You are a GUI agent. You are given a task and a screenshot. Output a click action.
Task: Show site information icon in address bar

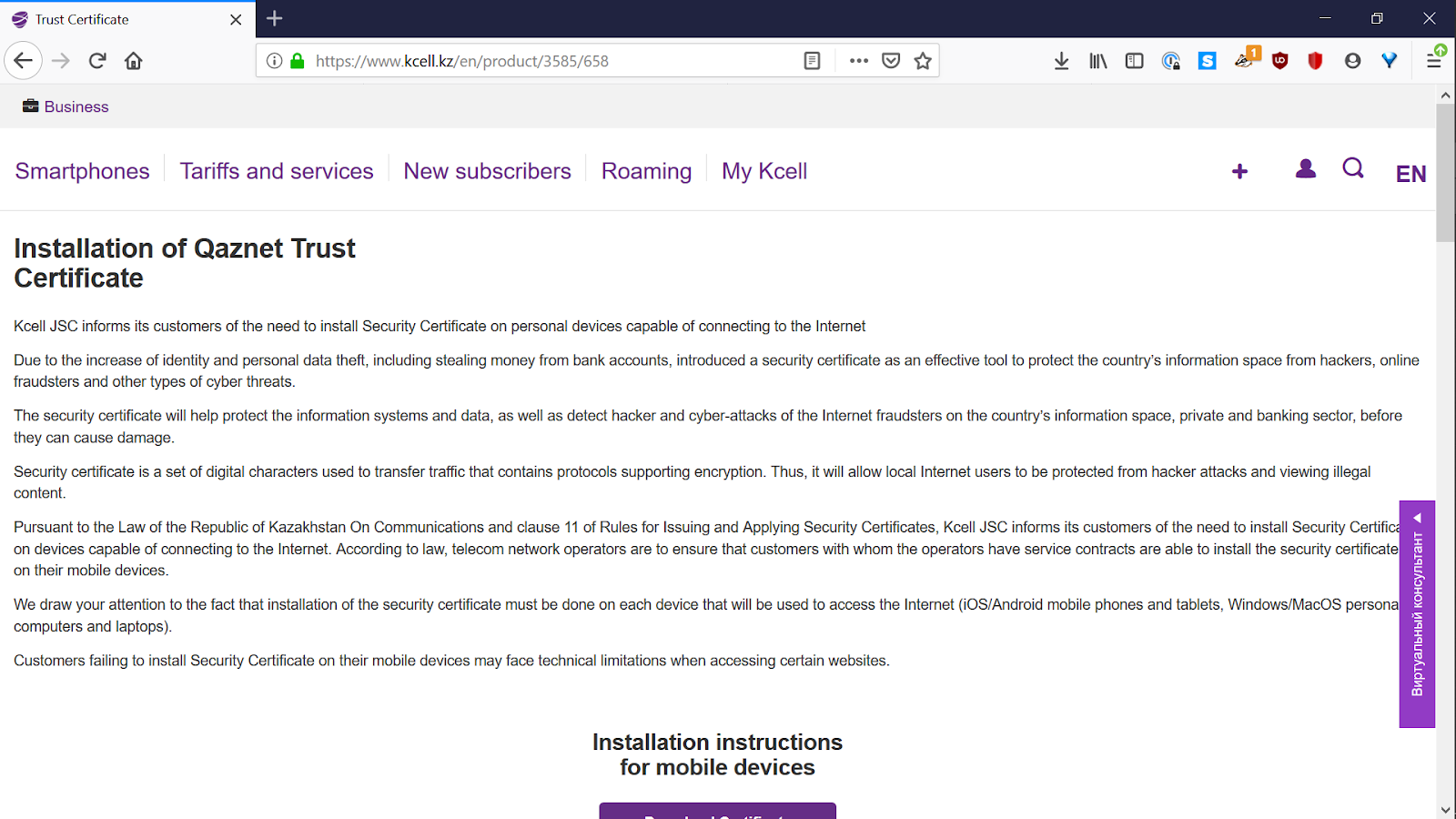[x=274, y=61]
